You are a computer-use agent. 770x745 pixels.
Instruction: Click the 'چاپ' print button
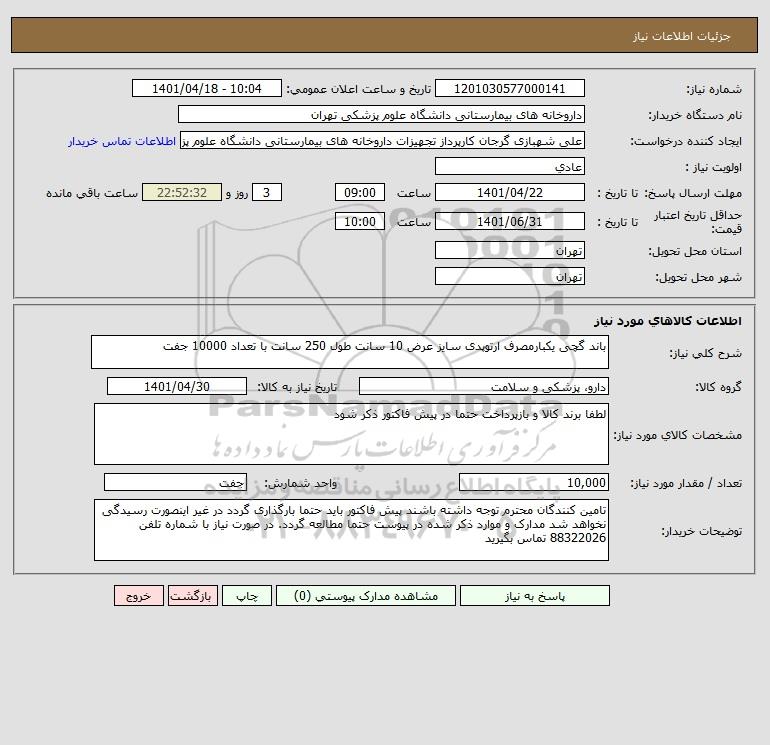click(247, 595)
